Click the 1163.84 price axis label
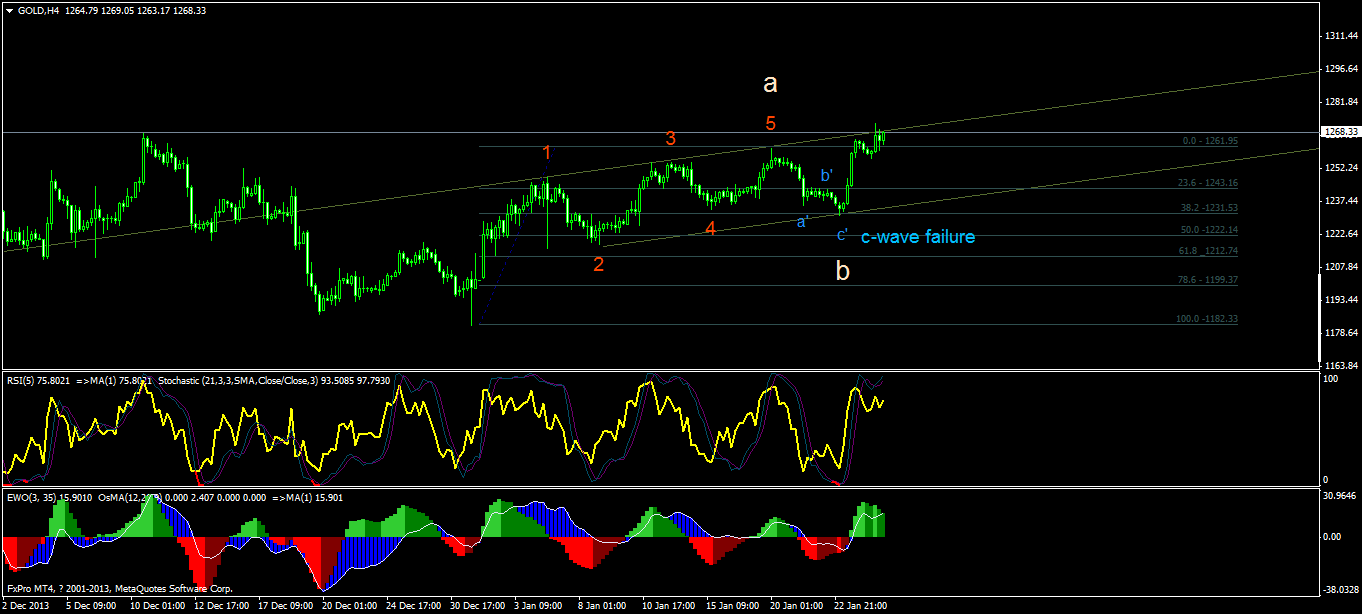Image resolution: width=1362 pixels, height=614 pixels. tap(1340, 366)
